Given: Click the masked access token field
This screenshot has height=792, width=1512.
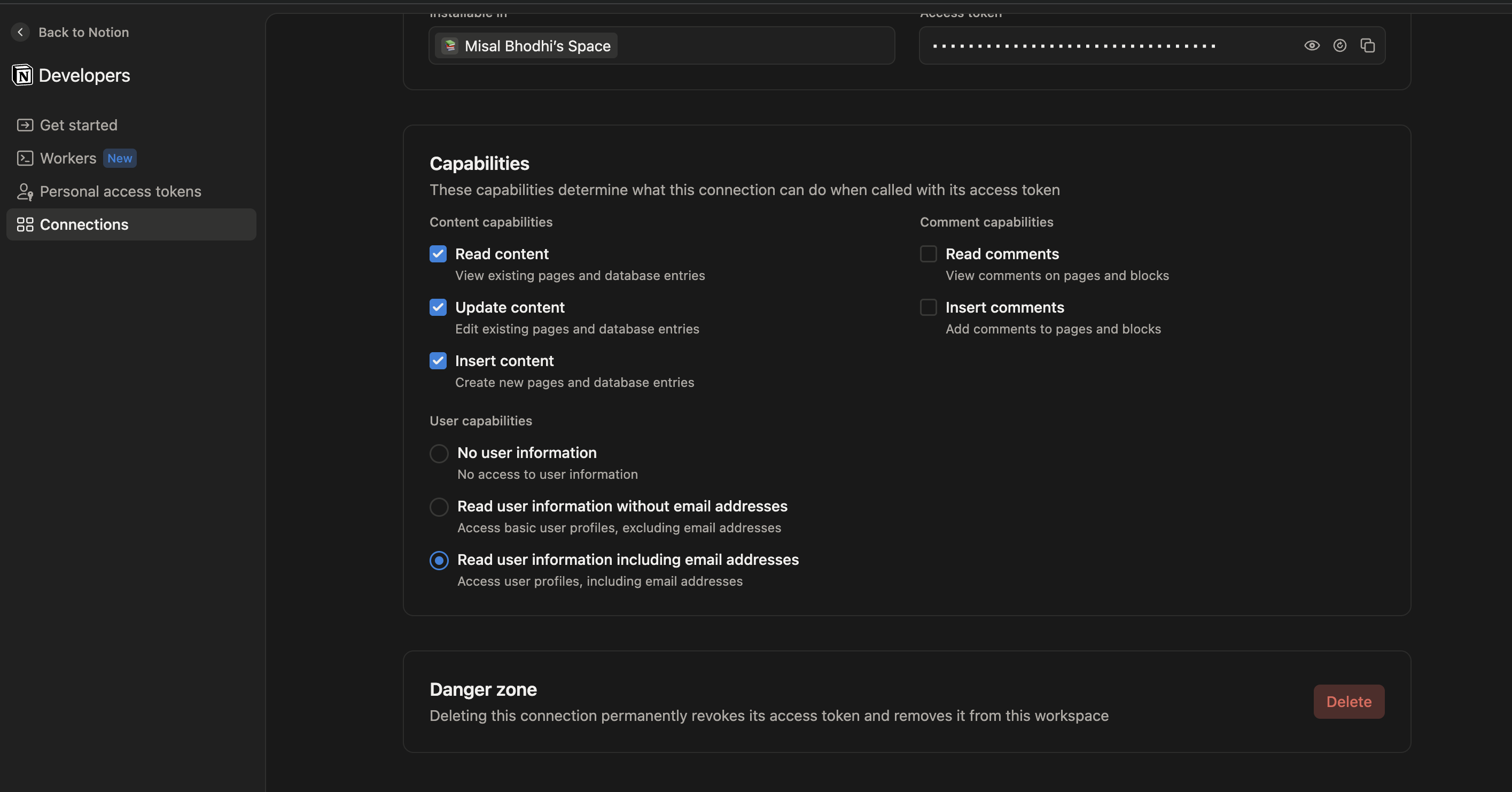Looking at the screenshot, I should coord(1151,45).
